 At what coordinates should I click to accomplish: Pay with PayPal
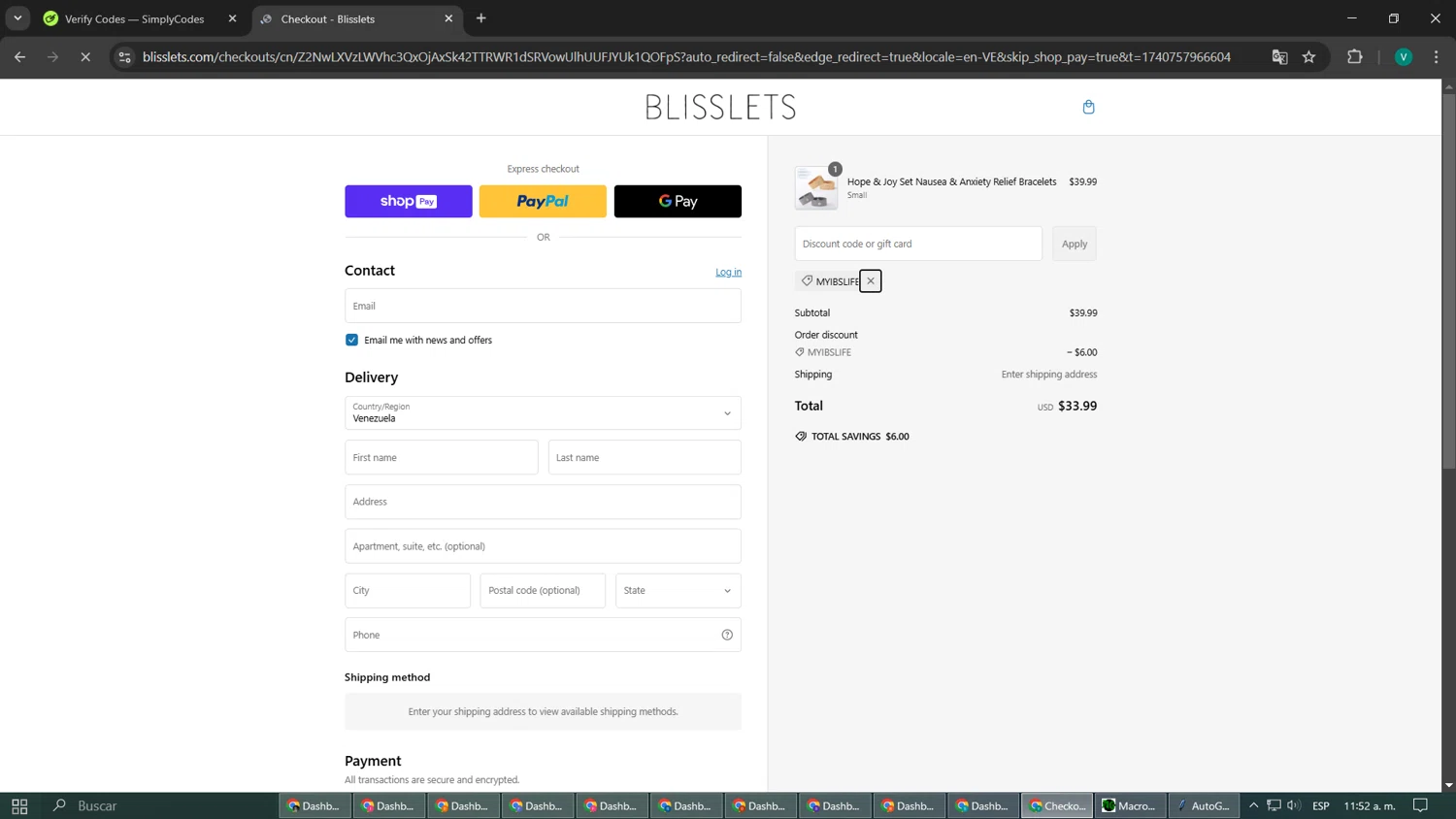[x=543, y=201]
